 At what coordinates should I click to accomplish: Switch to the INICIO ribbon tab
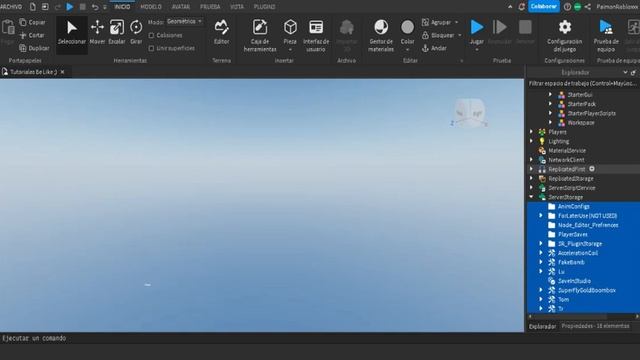(122, 7)
